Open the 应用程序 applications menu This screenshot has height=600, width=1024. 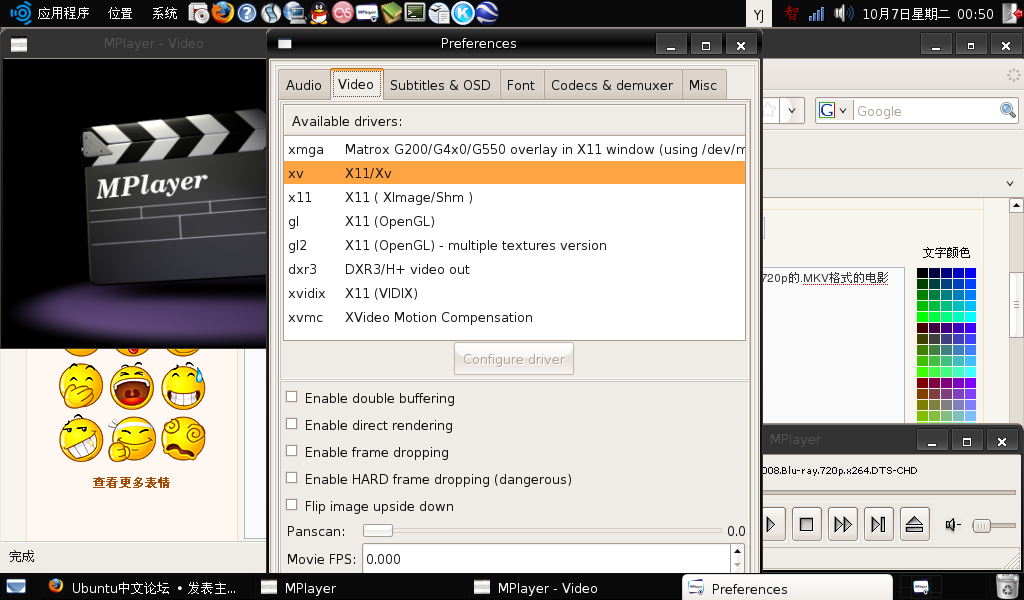[x=63, y=13]
